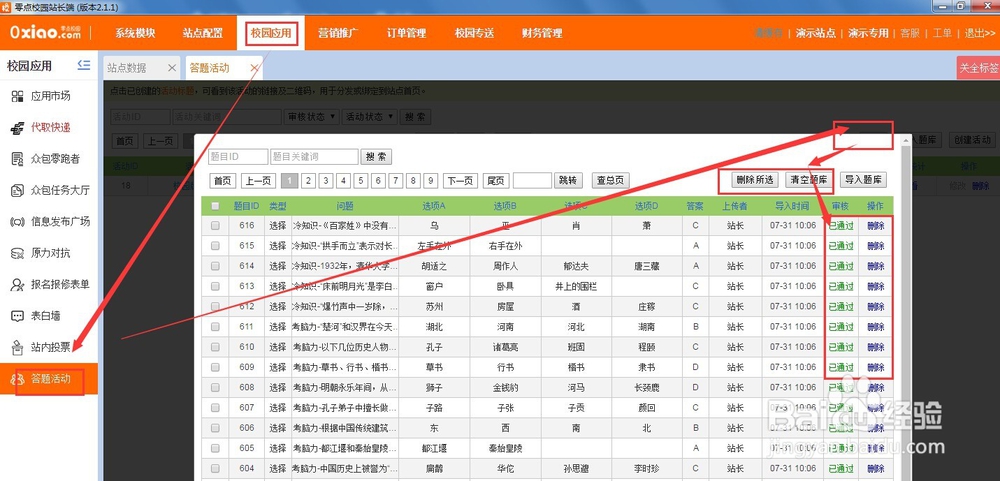Go to page 9 of questions

431,181
